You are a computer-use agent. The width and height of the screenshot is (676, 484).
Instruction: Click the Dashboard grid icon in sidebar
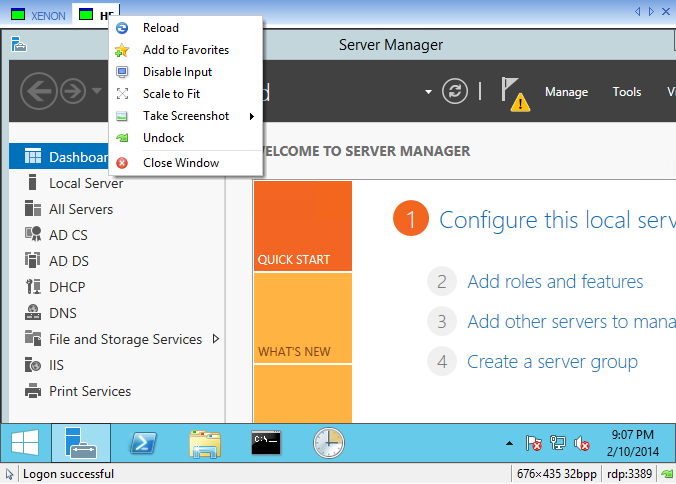coord(33,156)
